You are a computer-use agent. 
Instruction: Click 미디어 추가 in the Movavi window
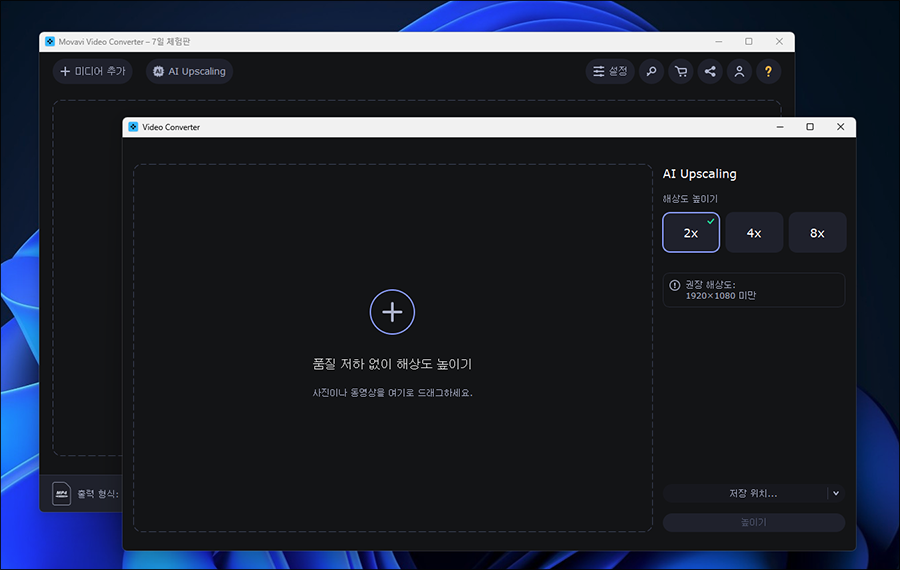pos(92,71)
